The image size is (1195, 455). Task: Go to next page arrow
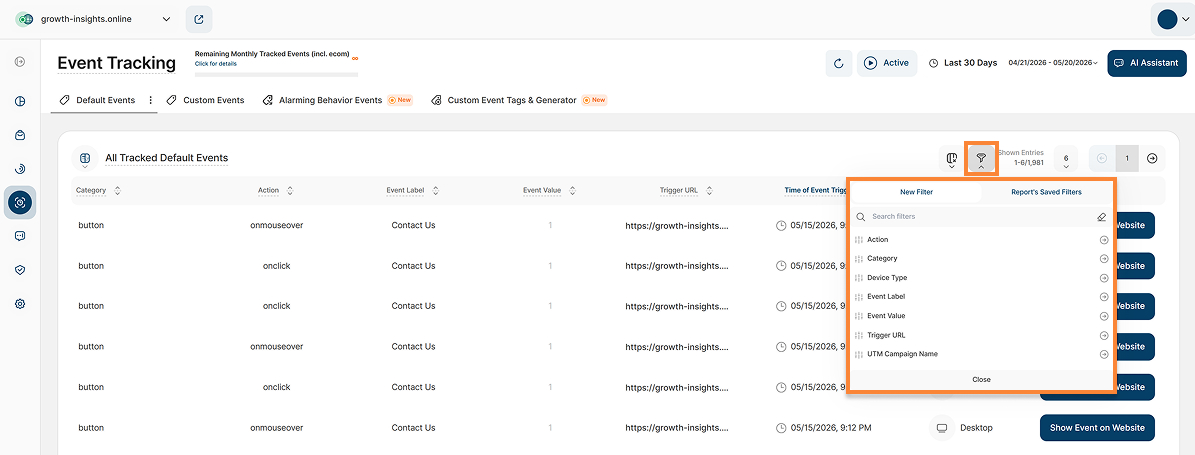1152,159
